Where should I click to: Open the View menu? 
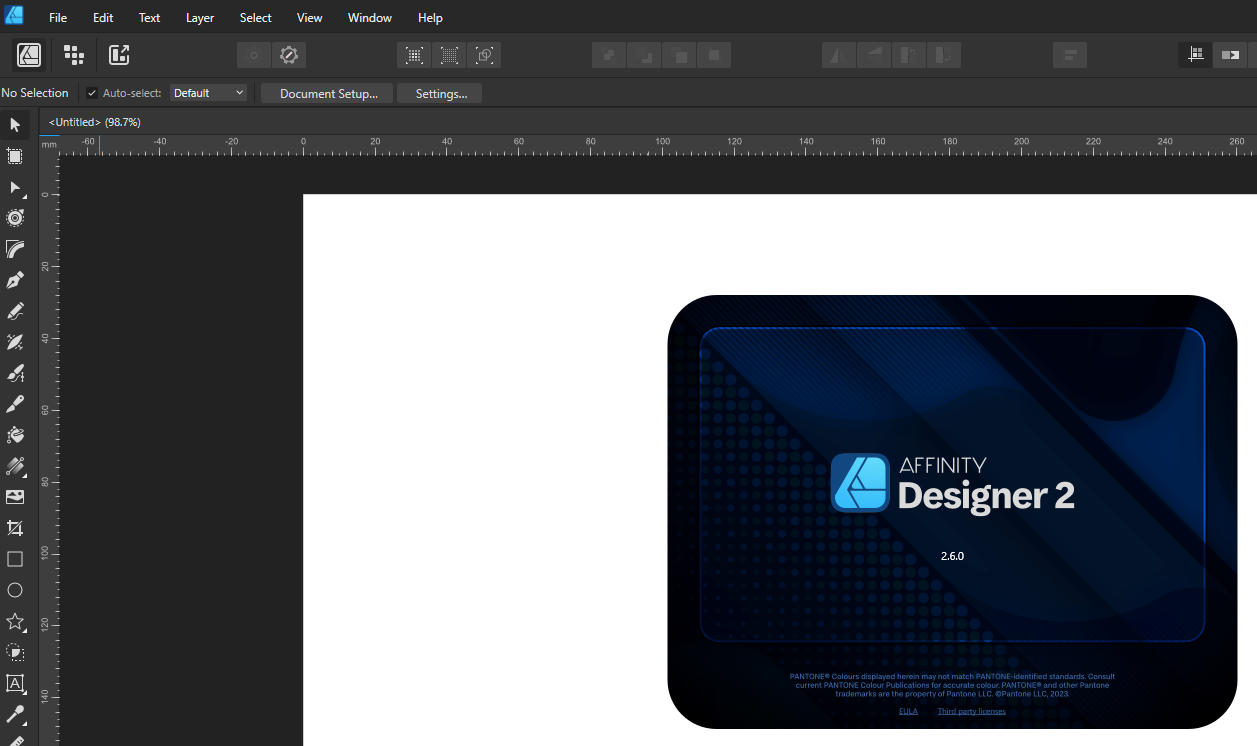point(310,18)
